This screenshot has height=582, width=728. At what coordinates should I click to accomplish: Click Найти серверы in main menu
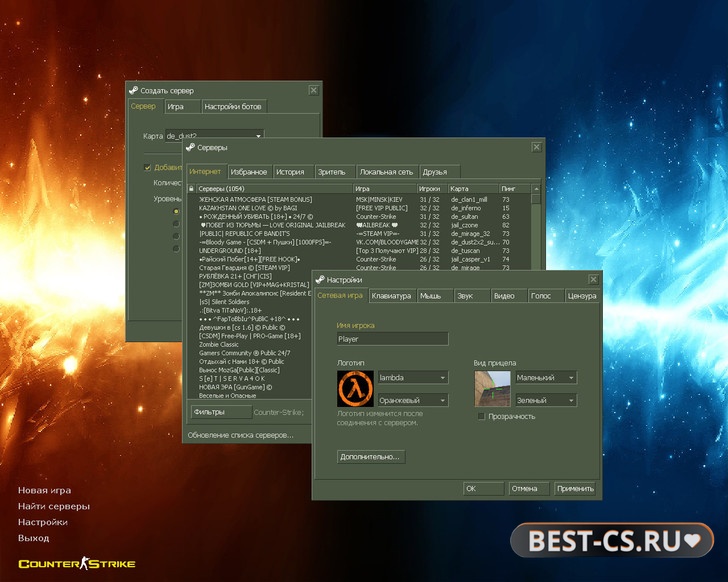[x=54, y=506]
